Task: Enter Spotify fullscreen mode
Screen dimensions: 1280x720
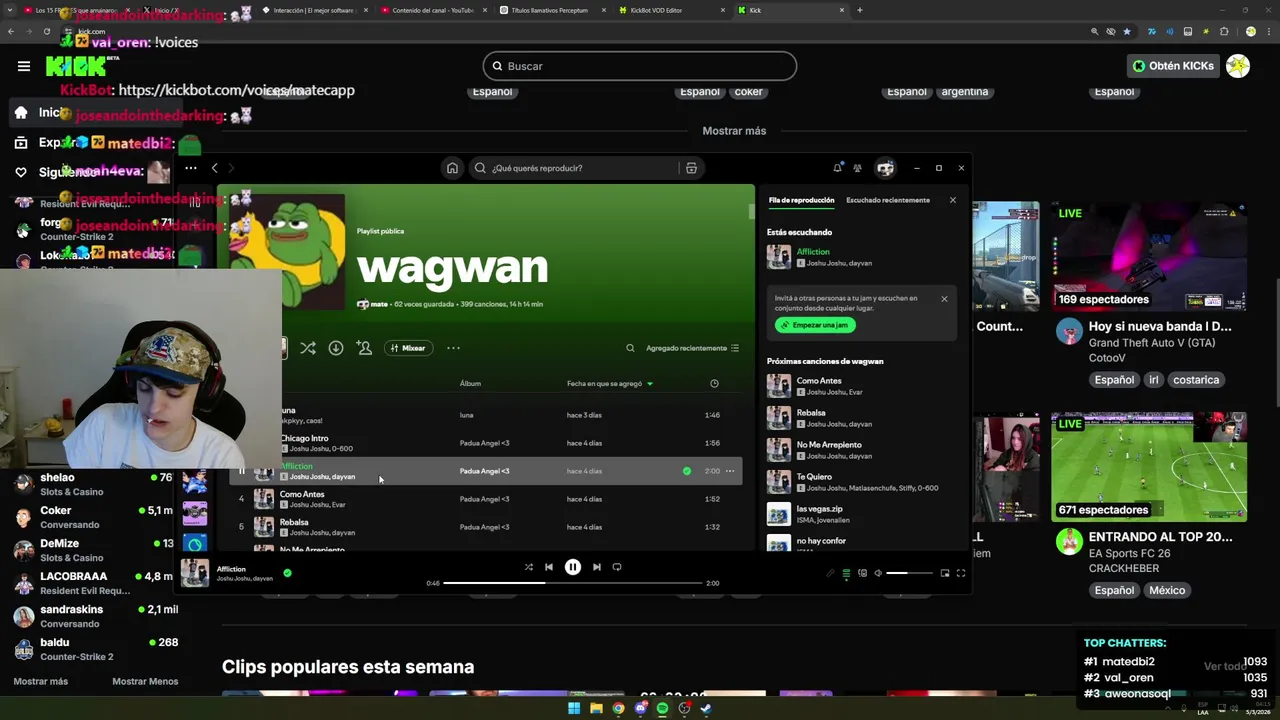Action: pos(961,573)
